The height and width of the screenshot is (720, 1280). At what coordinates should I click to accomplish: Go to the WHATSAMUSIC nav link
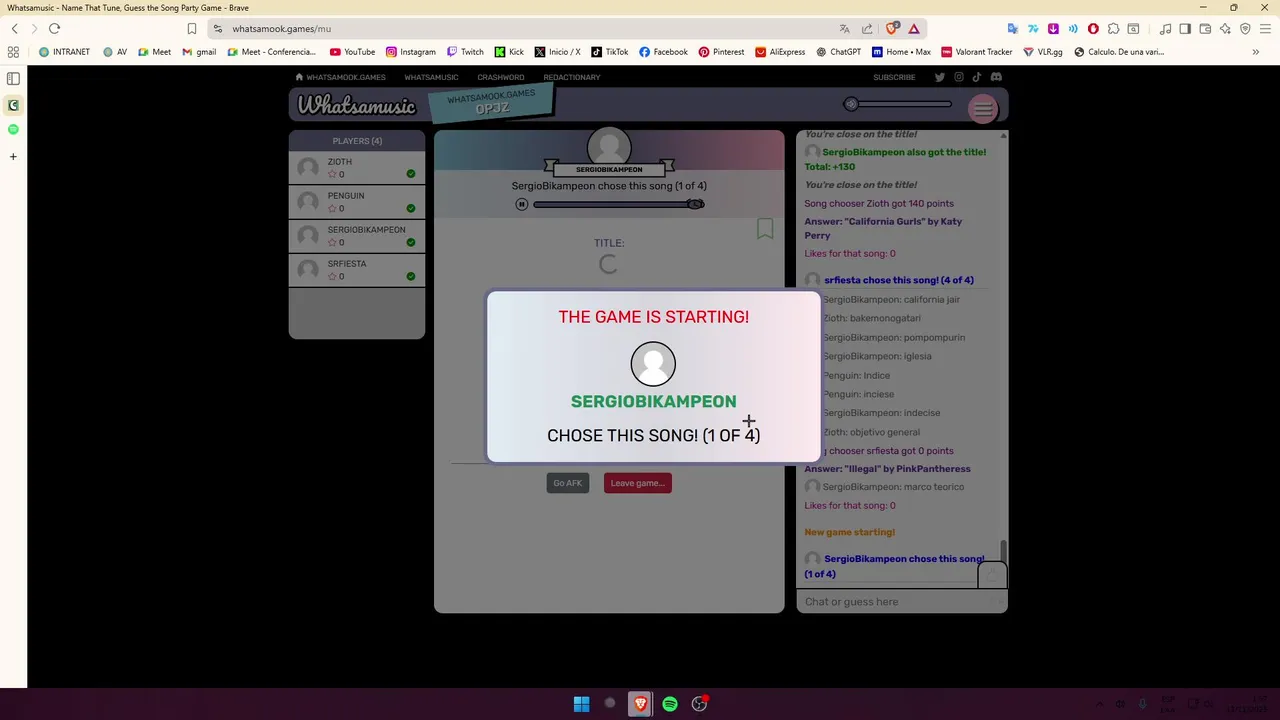431,77
